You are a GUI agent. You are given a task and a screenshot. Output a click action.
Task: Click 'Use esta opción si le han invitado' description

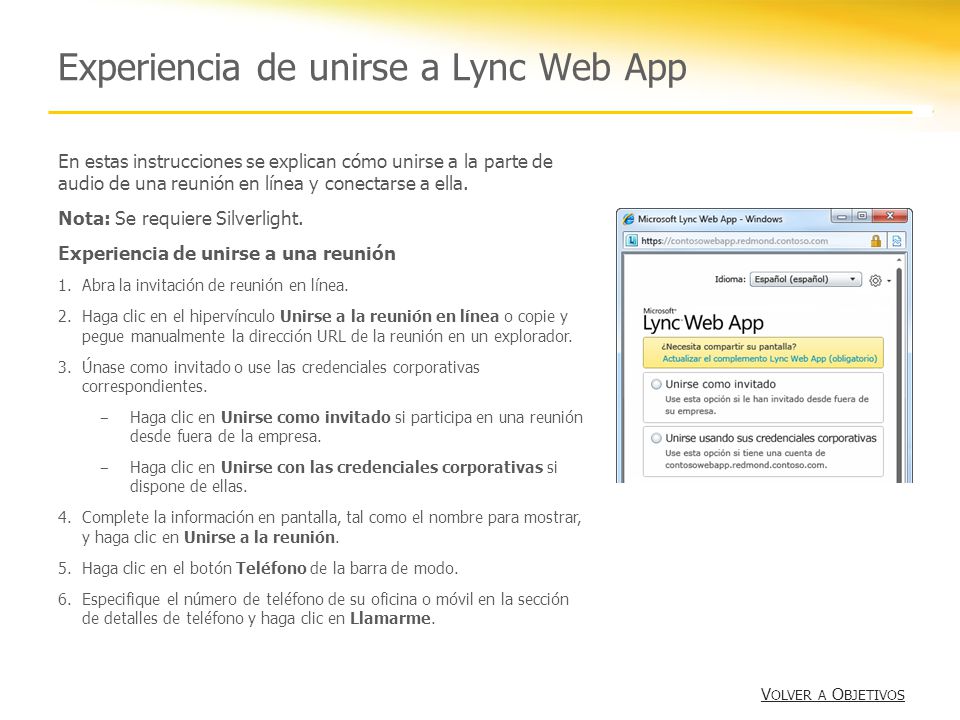click(767, 405)
